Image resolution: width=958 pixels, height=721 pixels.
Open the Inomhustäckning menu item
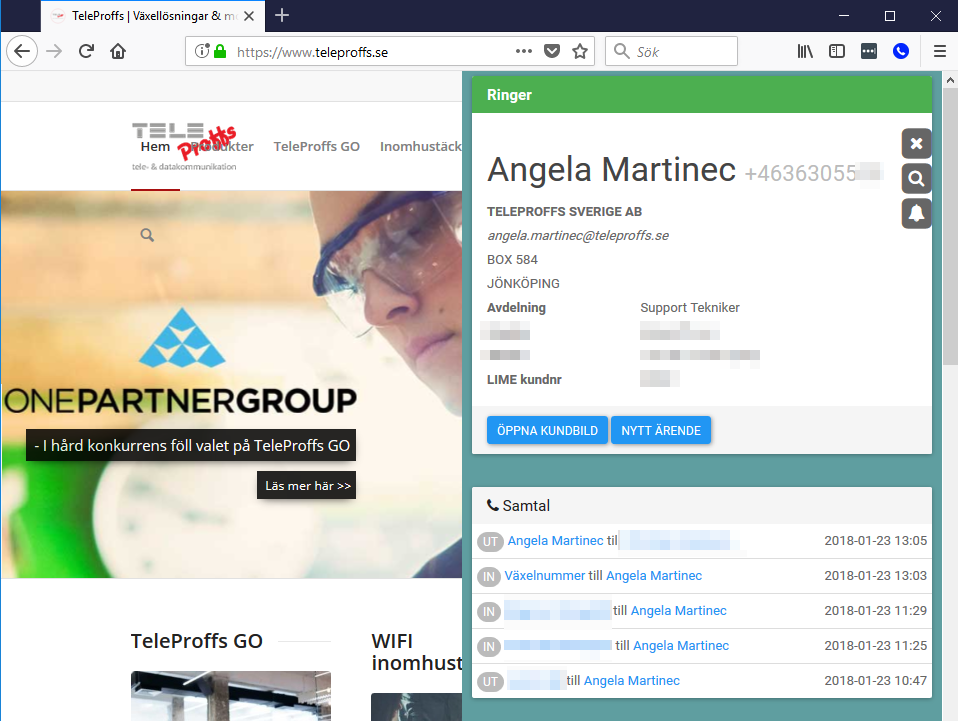pos(420,147)
